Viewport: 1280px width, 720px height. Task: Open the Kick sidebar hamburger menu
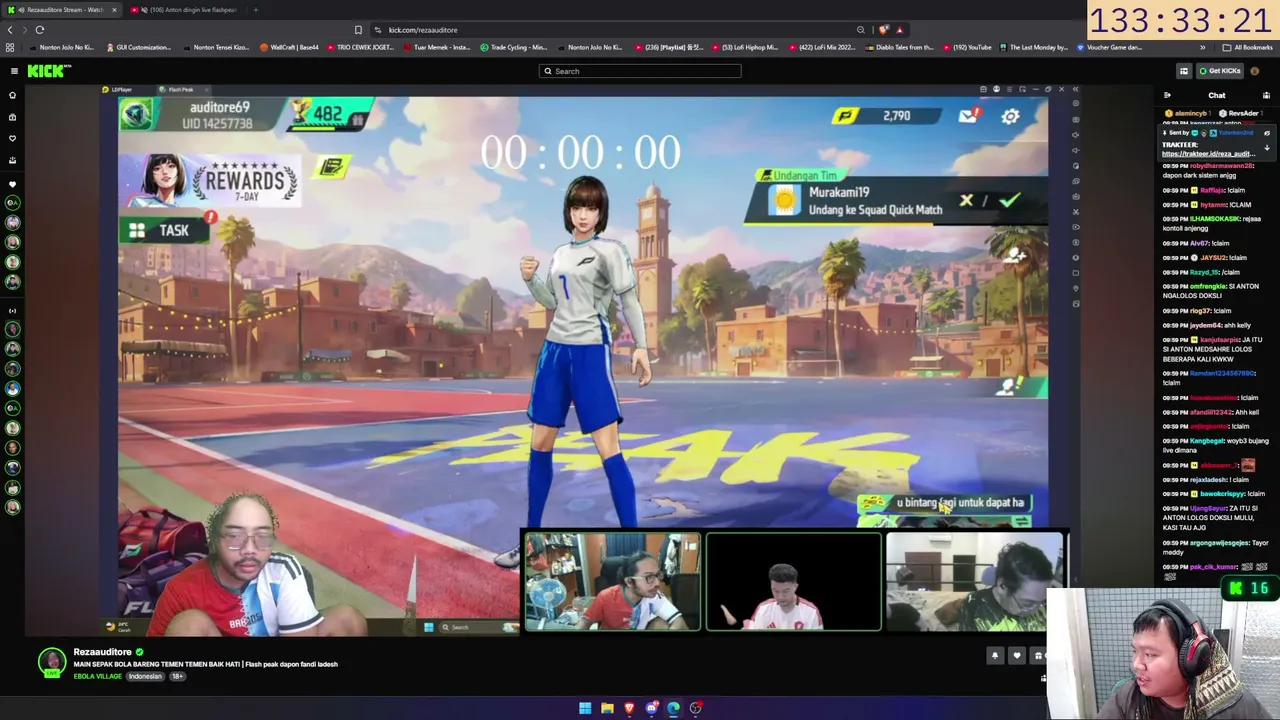[14, 71]
